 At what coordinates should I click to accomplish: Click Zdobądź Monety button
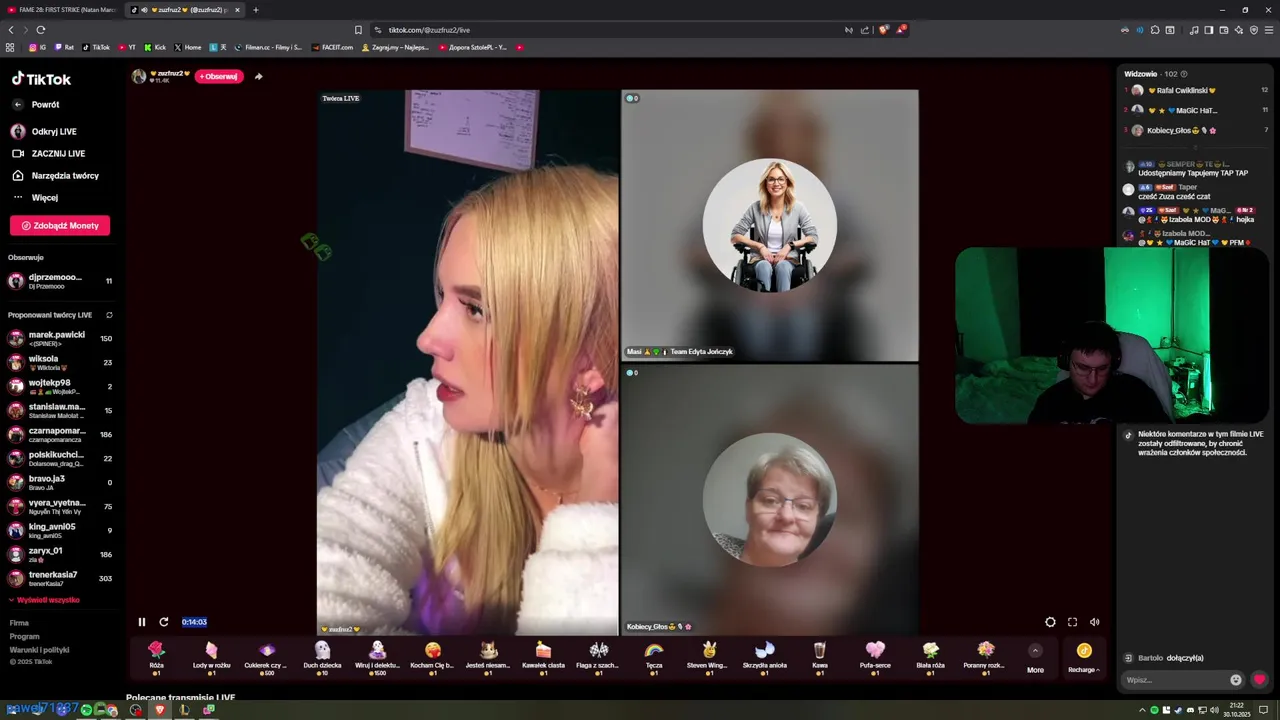click(x=60, y=226)
